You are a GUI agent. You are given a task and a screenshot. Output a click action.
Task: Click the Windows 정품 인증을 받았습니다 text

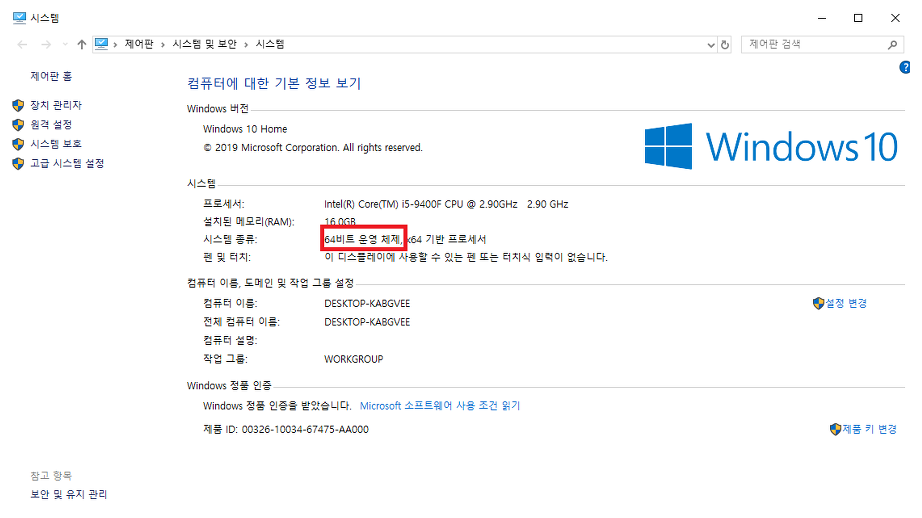point(277,406)
